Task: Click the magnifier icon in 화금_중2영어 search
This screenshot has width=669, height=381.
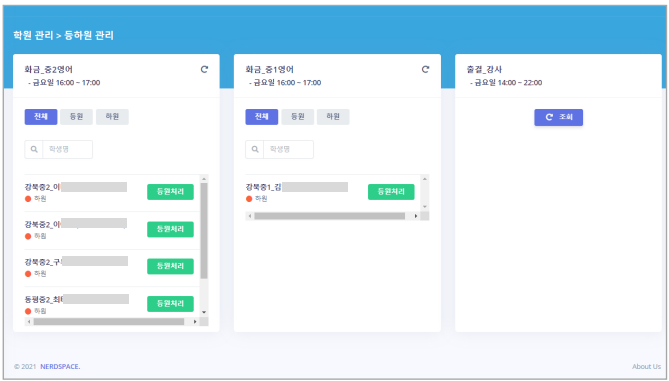Action: click(34, 149)
